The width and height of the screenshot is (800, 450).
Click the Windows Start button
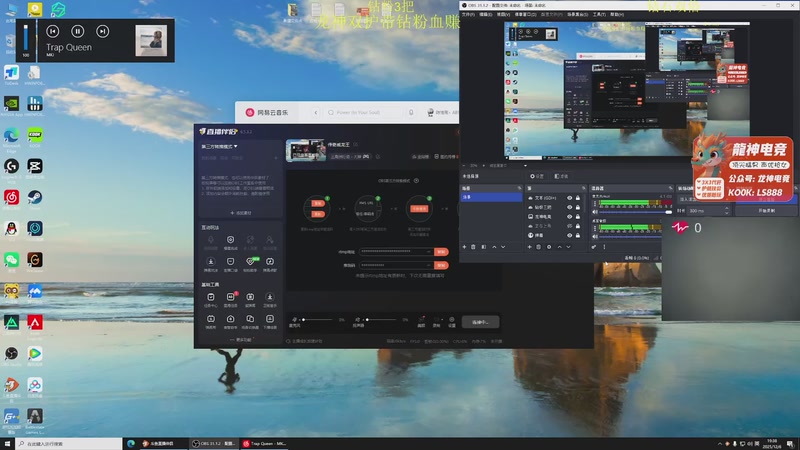[7, 444]
